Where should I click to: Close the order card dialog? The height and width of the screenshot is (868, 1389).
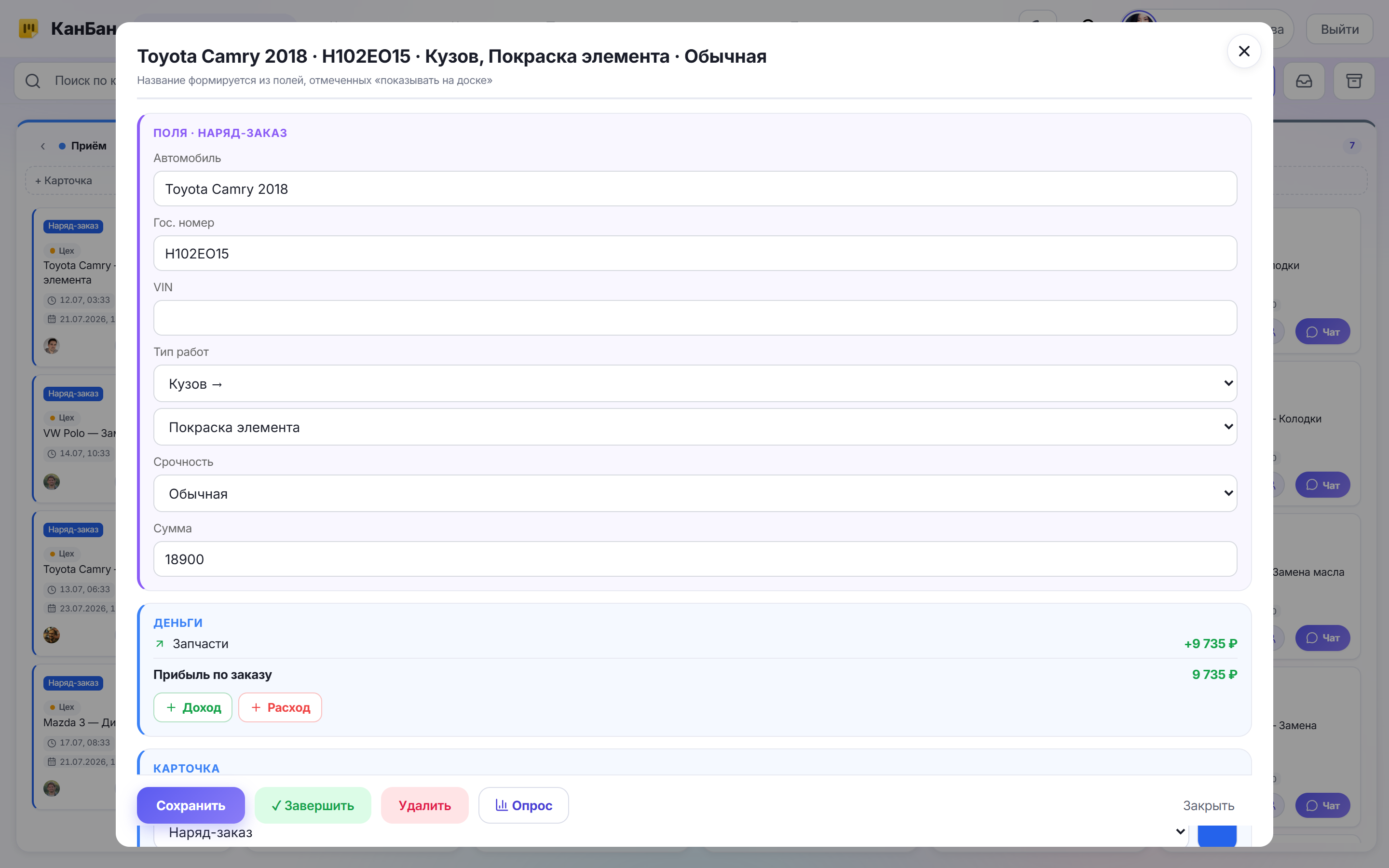click(1244, 52)
